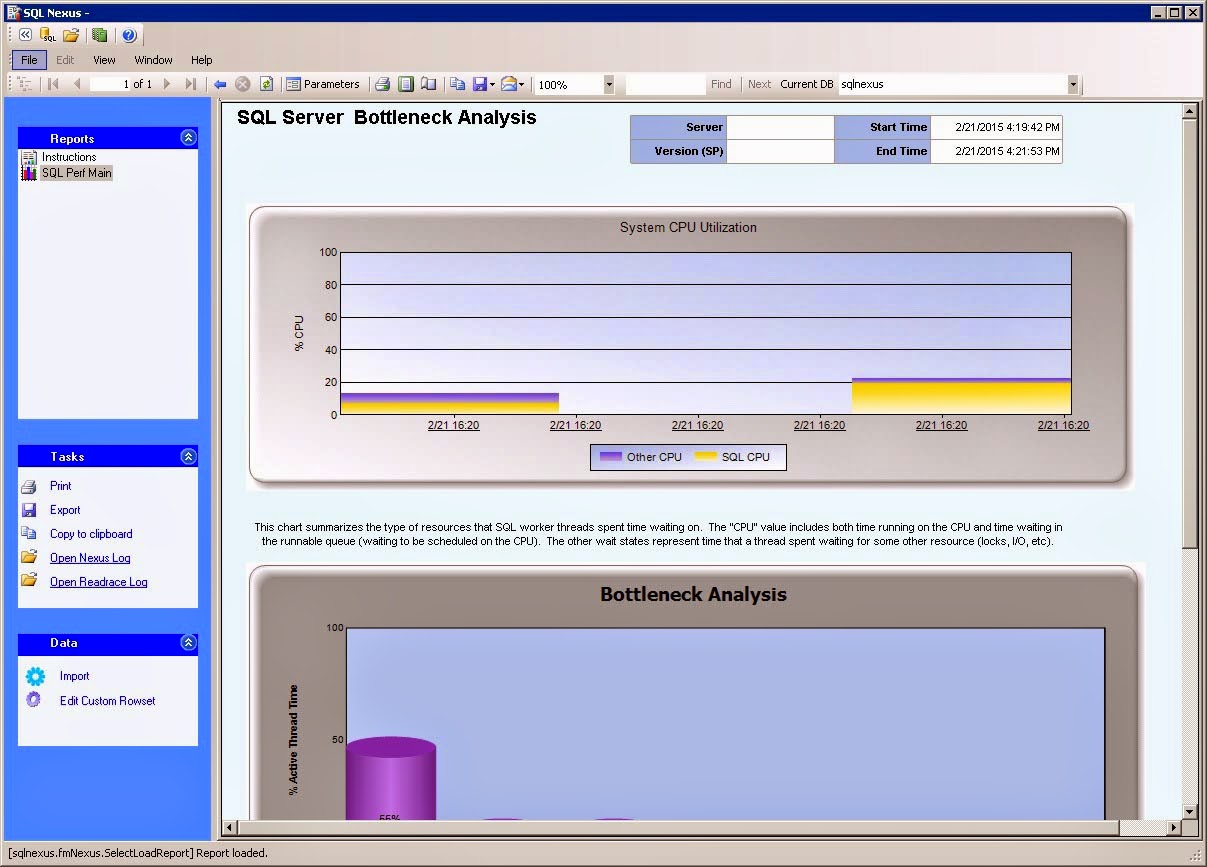Image resolution: width=1207 pixels, height=867 pixels.
Task: Open the Window menu
Action: (153, 60)
